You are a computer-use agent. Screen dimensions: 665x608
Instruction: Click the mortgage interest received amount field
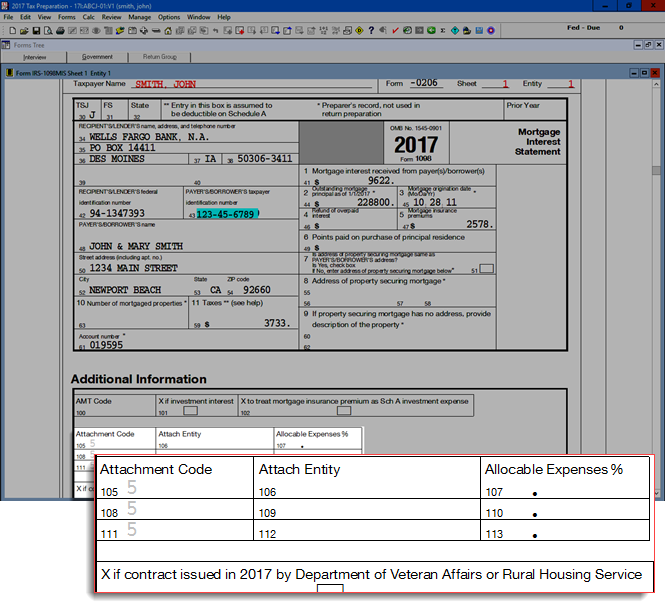point(365,181)
